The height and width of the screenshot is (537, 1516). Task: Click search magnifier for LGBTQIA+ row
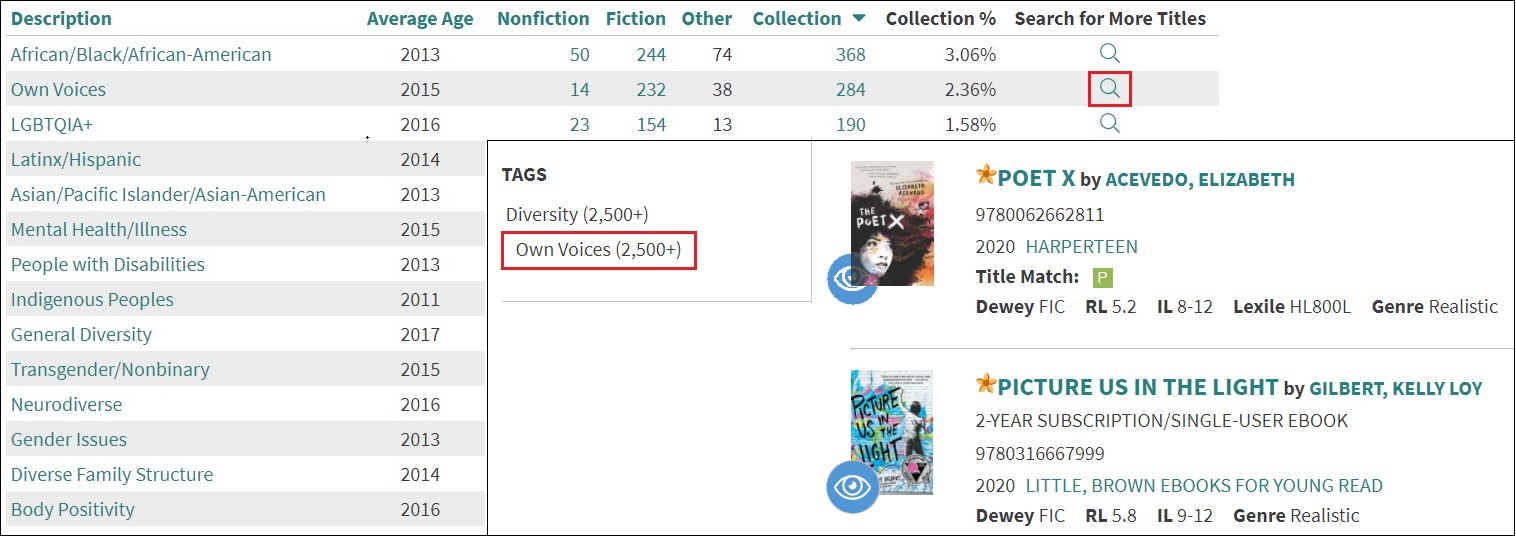click(1109, 123)
